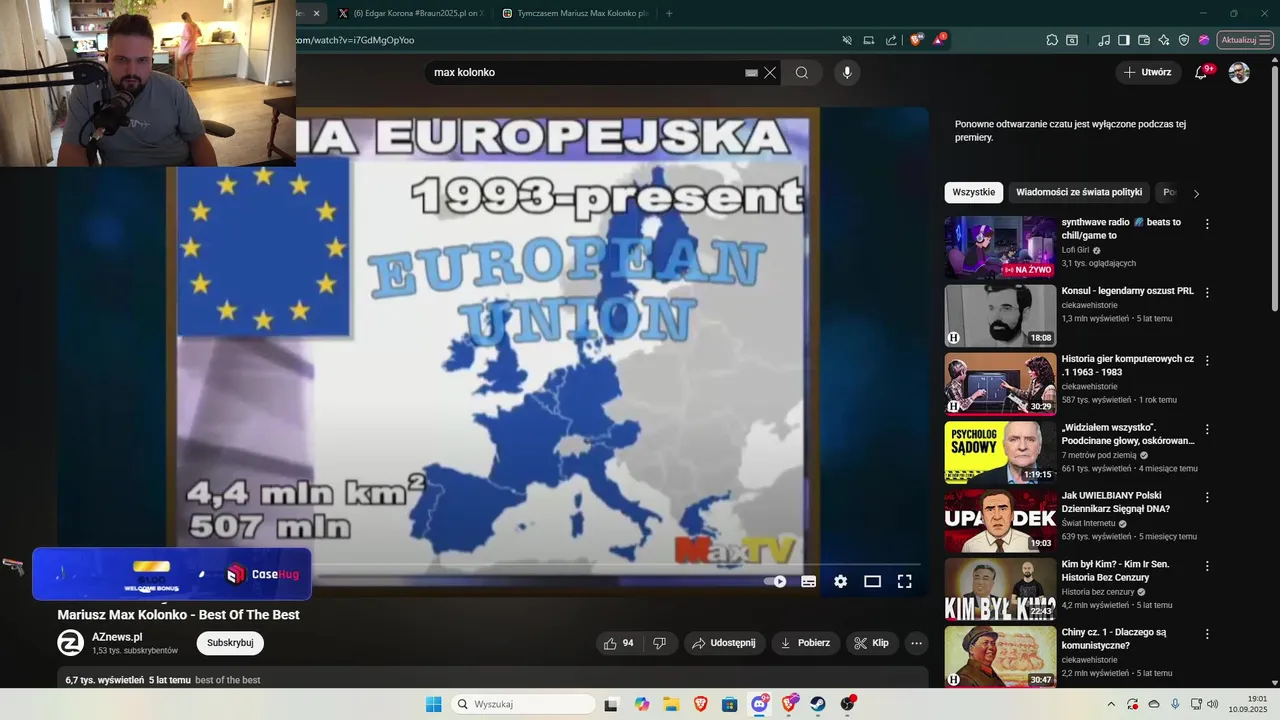
Task: Click Udostępnij to share the video
Action: click(x=725, y=643)
